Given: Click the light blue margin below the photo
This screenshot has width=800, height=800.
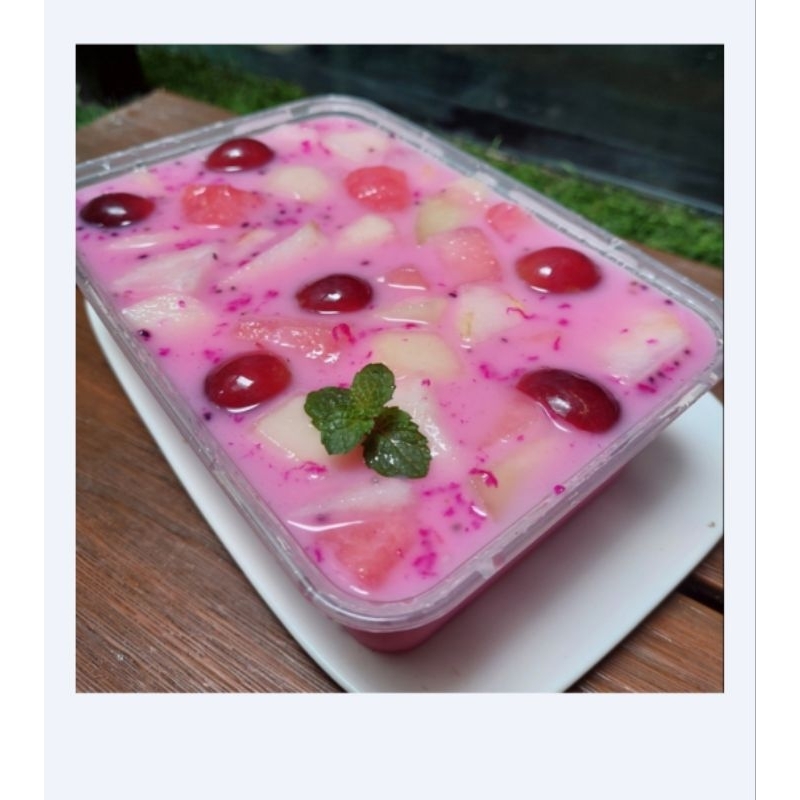Looking at the screenshot, I should (399, 746).
